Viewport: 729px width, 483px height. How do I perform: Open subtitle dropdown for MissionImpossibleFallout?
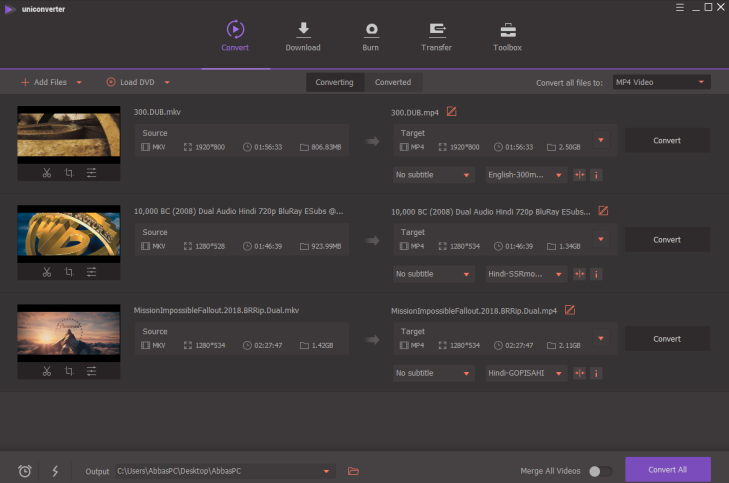433,373
